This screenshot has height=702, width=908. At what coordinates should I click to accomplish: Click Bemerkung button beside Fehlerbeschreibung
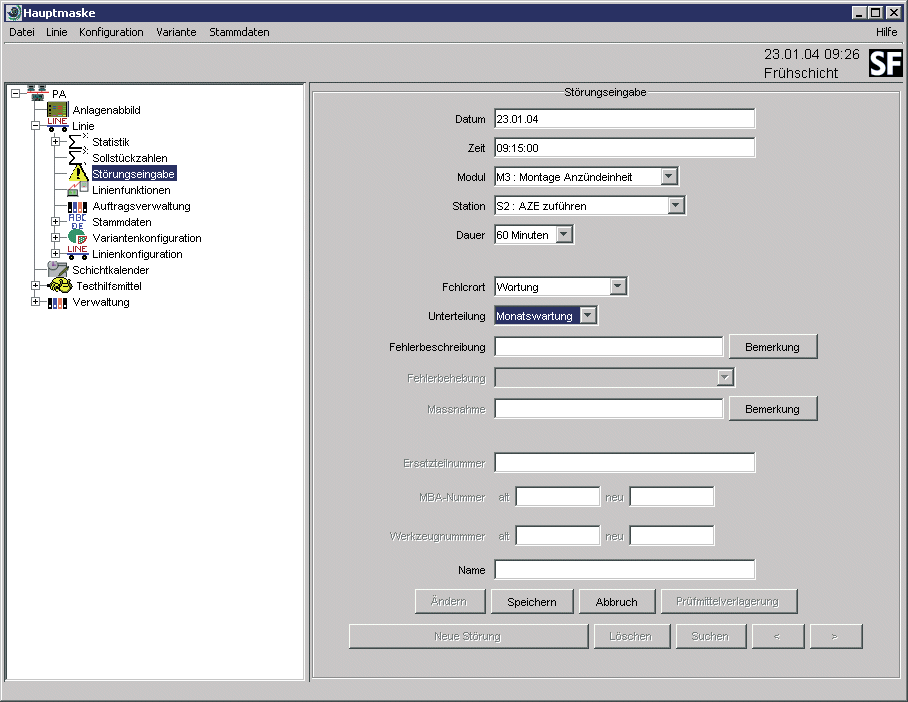click(772, 346)
